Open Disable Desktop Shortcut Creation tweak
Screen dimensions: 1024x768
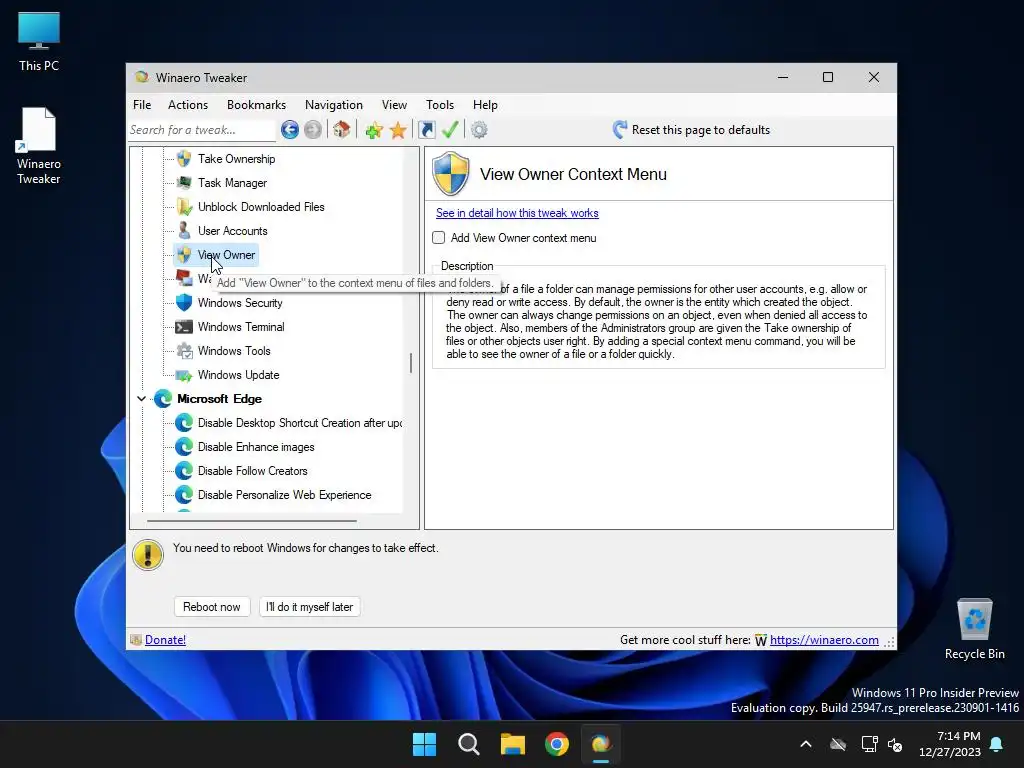[300, 423]
